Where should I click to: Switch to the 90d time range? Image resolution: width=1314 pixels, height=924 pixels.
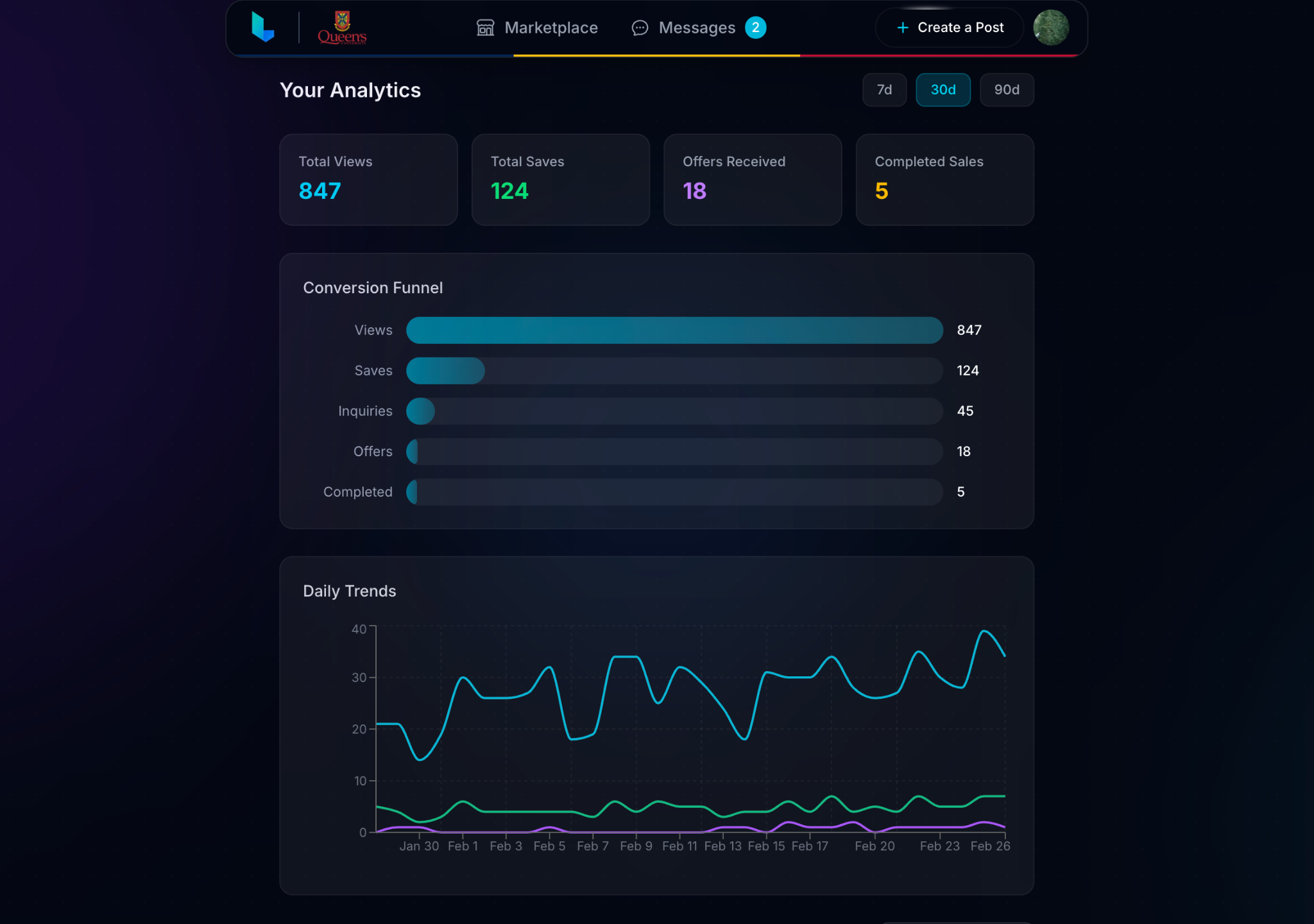click(1006, 90)
